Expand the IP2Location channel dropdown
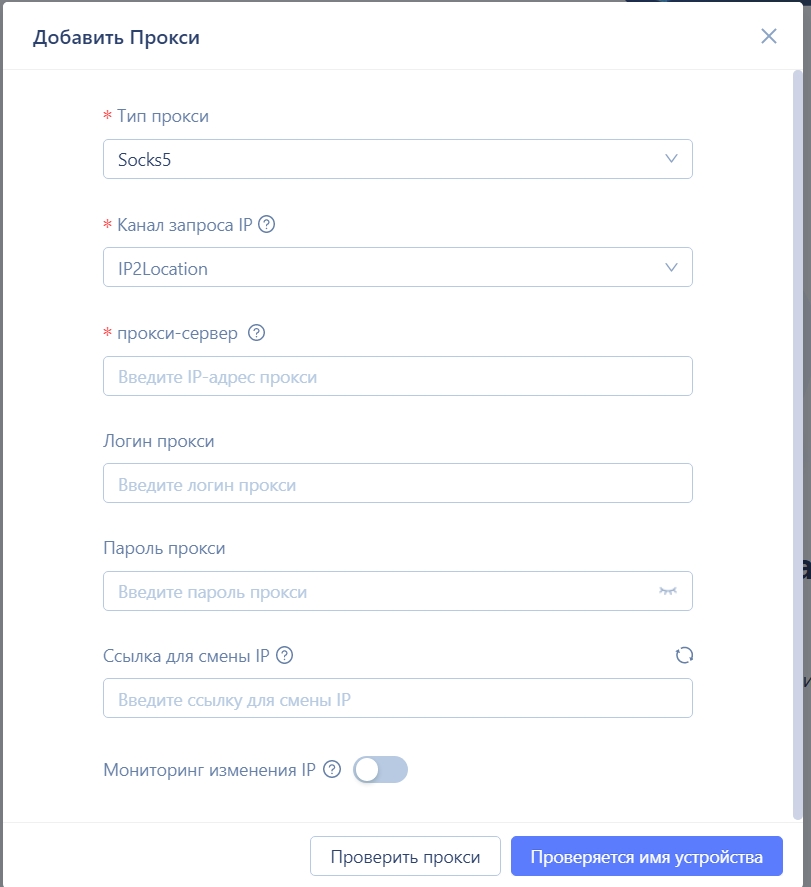 coord(398,267)
